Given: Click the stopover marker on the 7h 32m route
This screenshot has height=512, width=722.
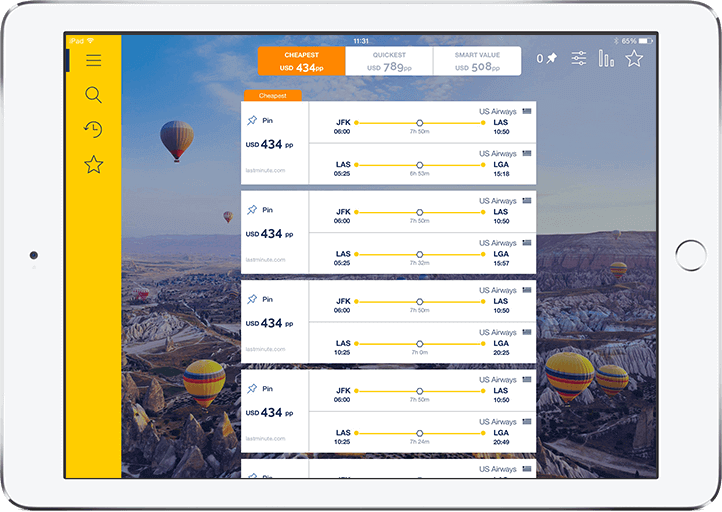Looking at the screenshot, I should click(x=419, y=254).
